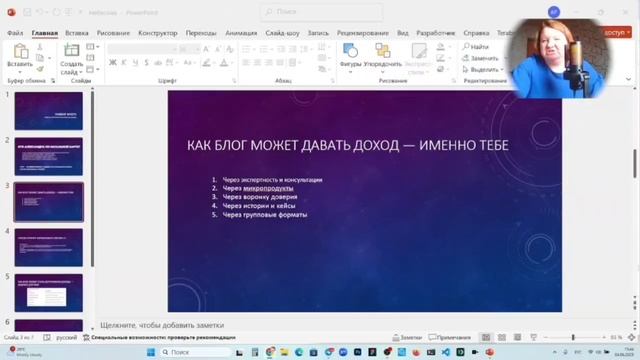Click the Reset slide icon
This screenshot has width=640, height=360.
91,58
